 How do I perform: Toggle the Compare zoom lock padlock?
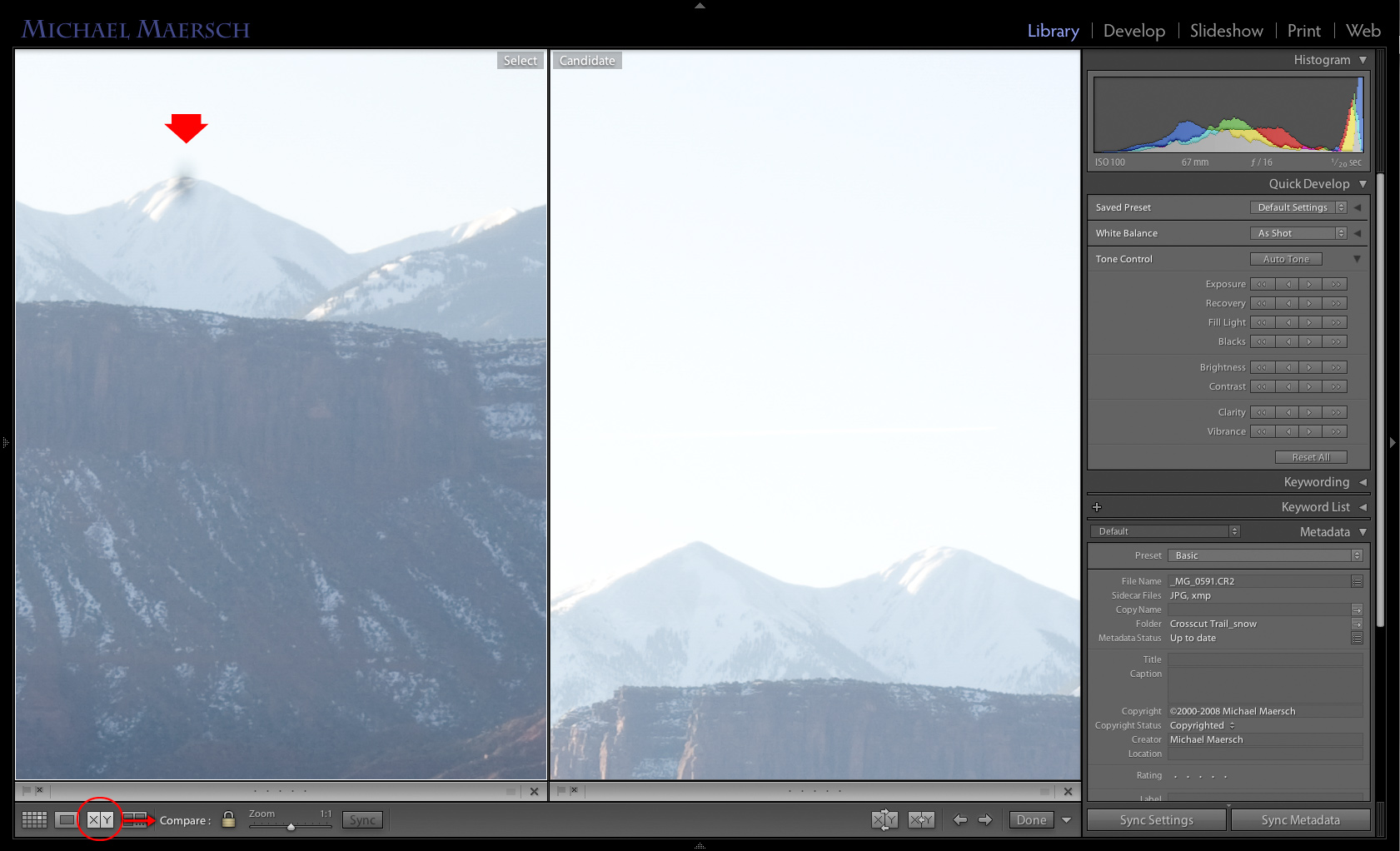tap(228, 819)
